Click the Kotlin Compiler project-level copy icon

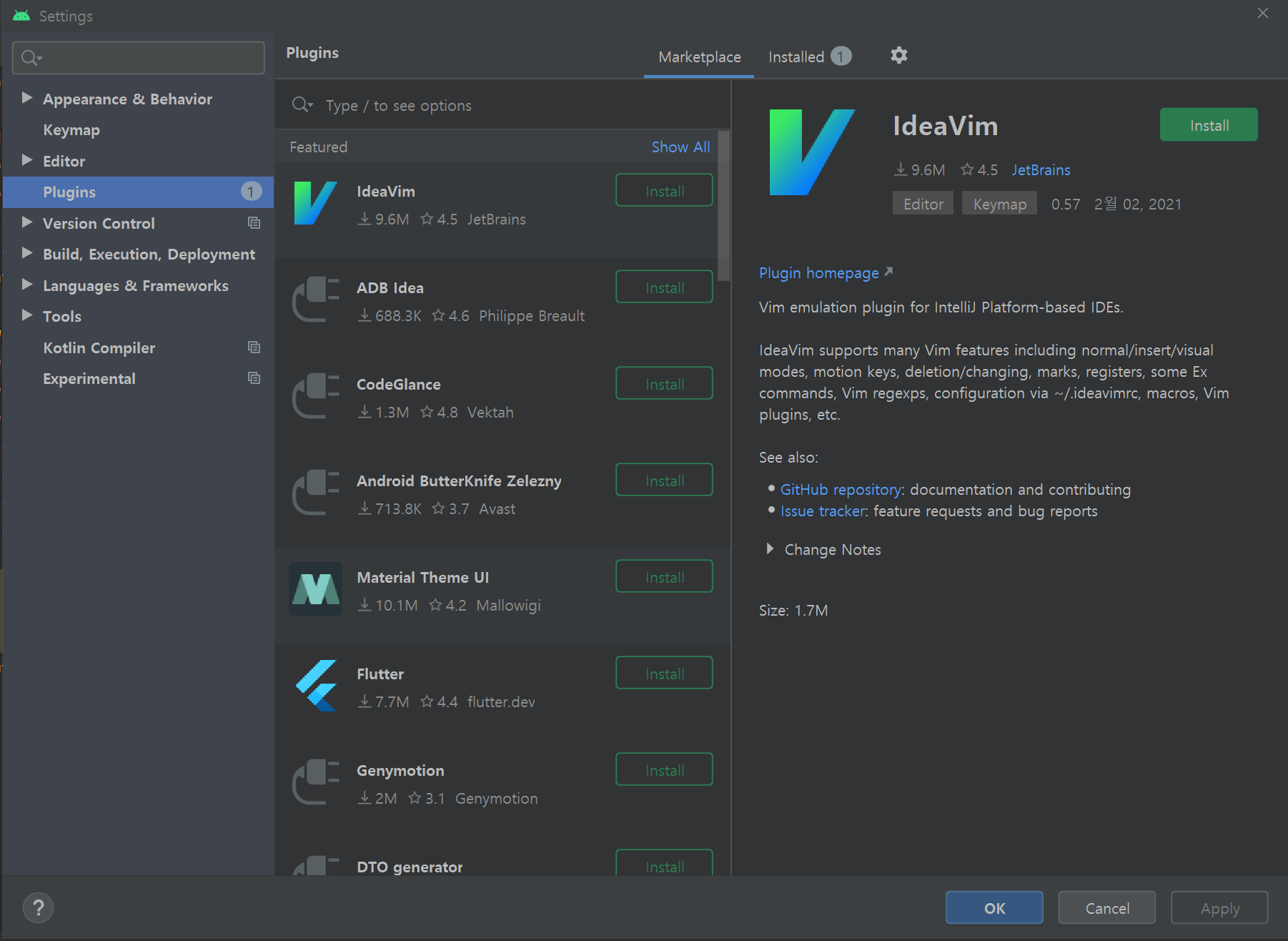point(254,348)
